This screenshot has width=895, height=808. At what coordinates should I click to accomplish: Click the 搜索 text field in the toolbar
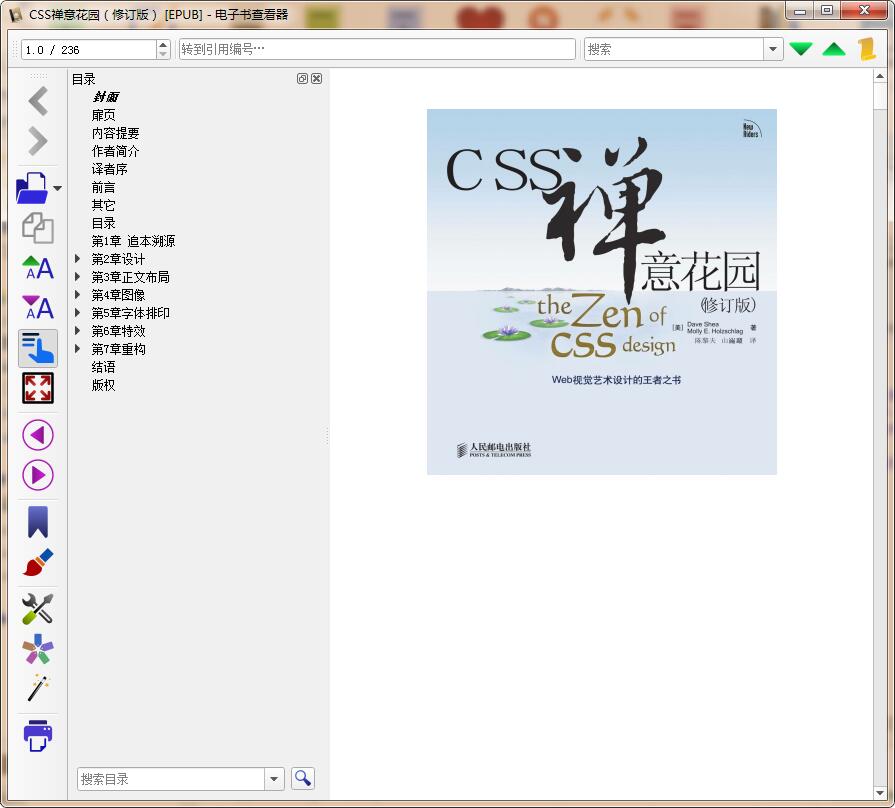674,49
